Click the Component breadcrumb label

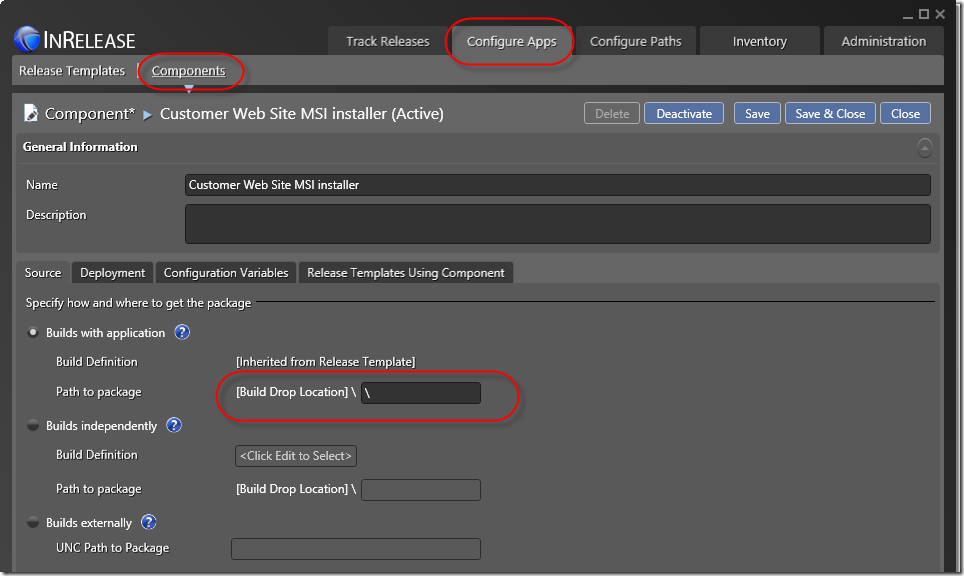pos(90,114)
